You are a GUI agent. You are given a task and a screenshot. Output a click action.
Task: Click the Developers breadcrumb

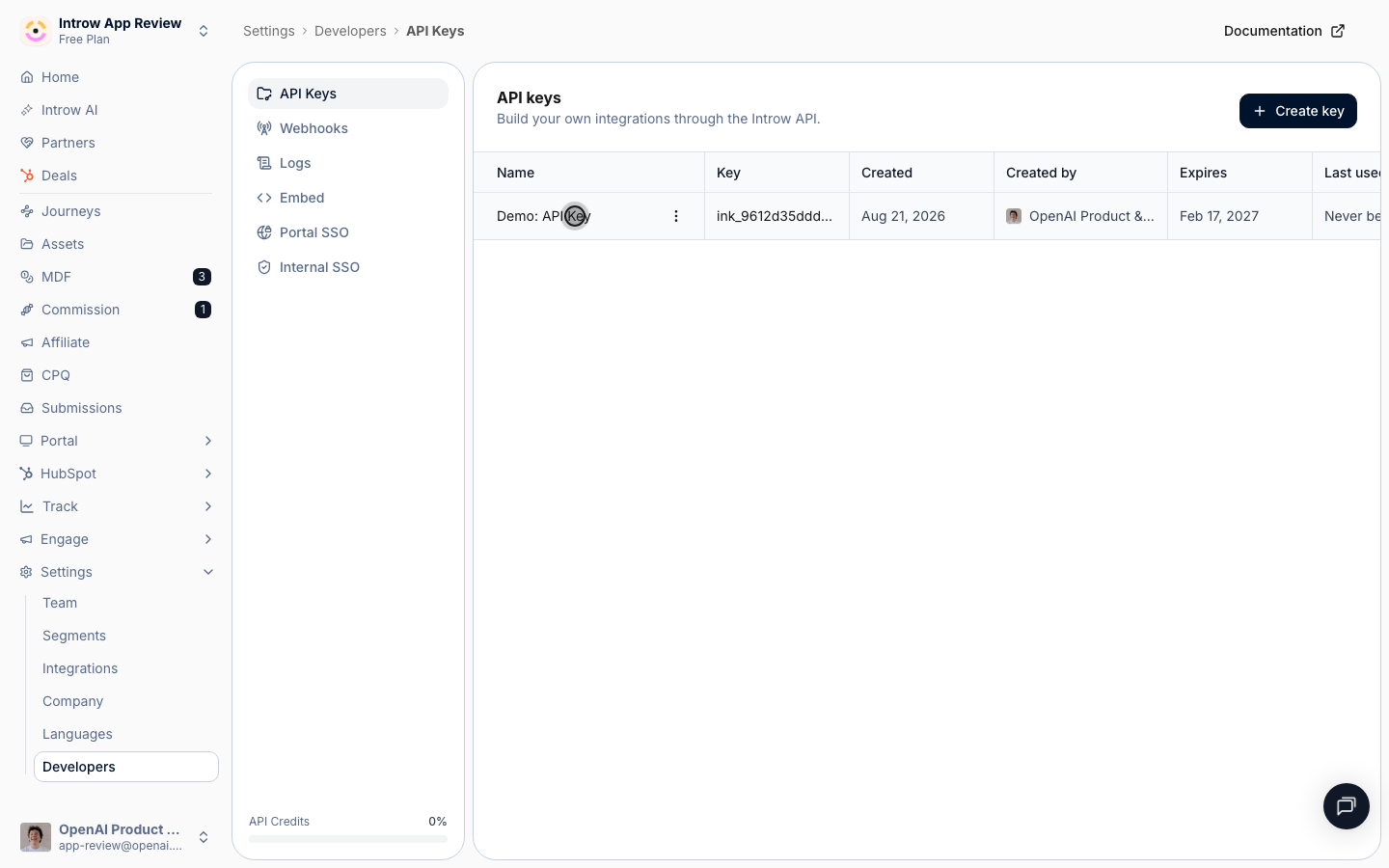click(350, 31)
